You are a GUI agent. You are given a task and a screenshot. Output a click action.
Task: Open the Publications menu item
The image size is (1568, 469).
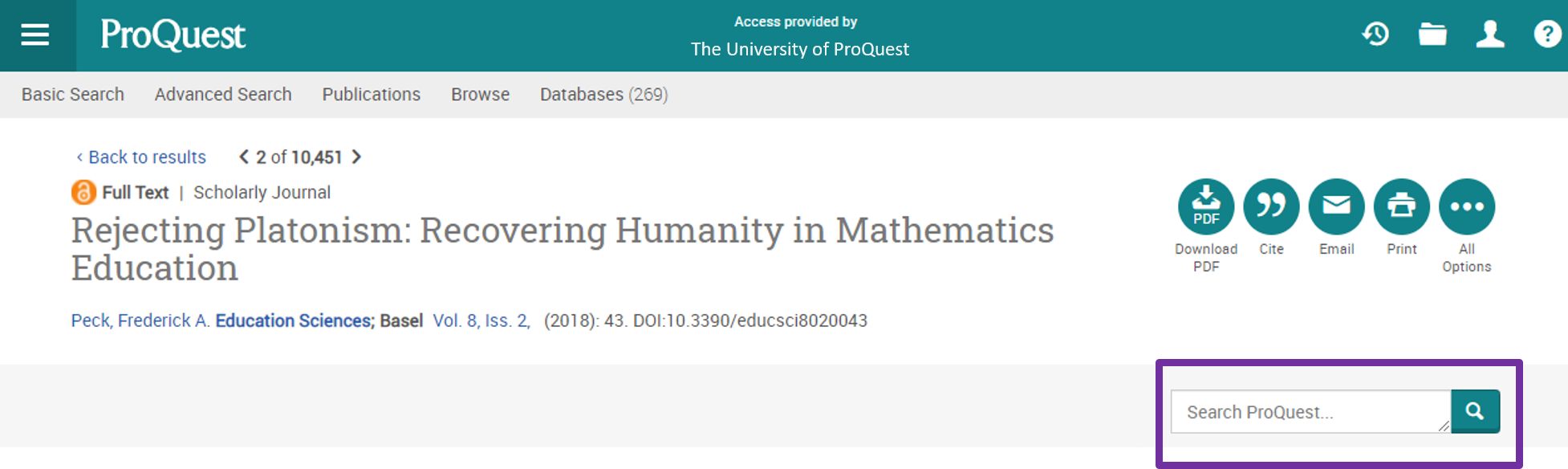pos(371,95)
